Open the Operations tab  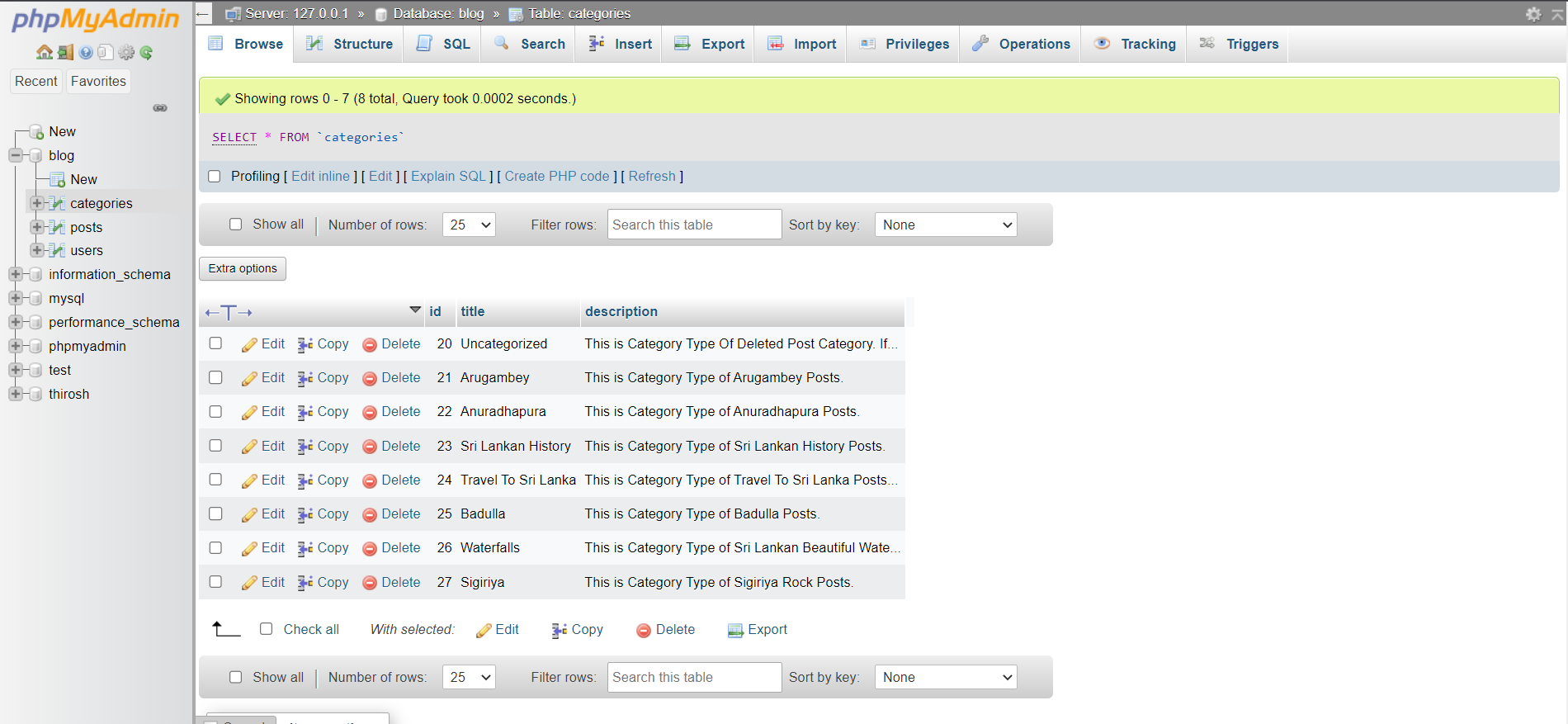pyautogui.click(x=1021, y=44)
